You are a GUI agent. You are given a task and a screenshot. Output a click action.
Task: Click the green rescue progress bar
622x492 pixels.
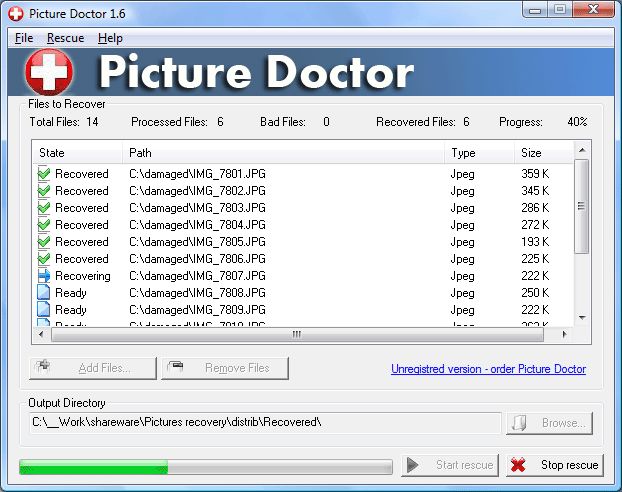click(x=206, y=467)
